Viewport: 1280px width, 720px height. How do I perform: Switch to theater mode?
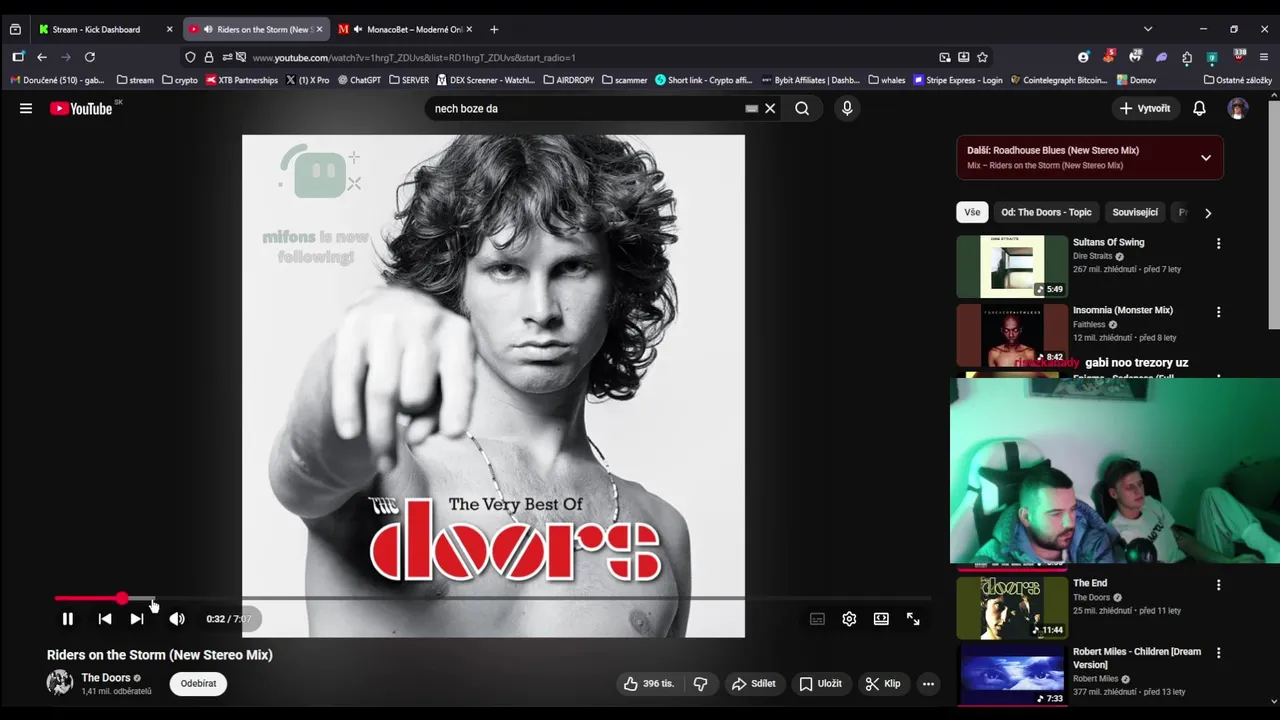[x=881, y=619]
